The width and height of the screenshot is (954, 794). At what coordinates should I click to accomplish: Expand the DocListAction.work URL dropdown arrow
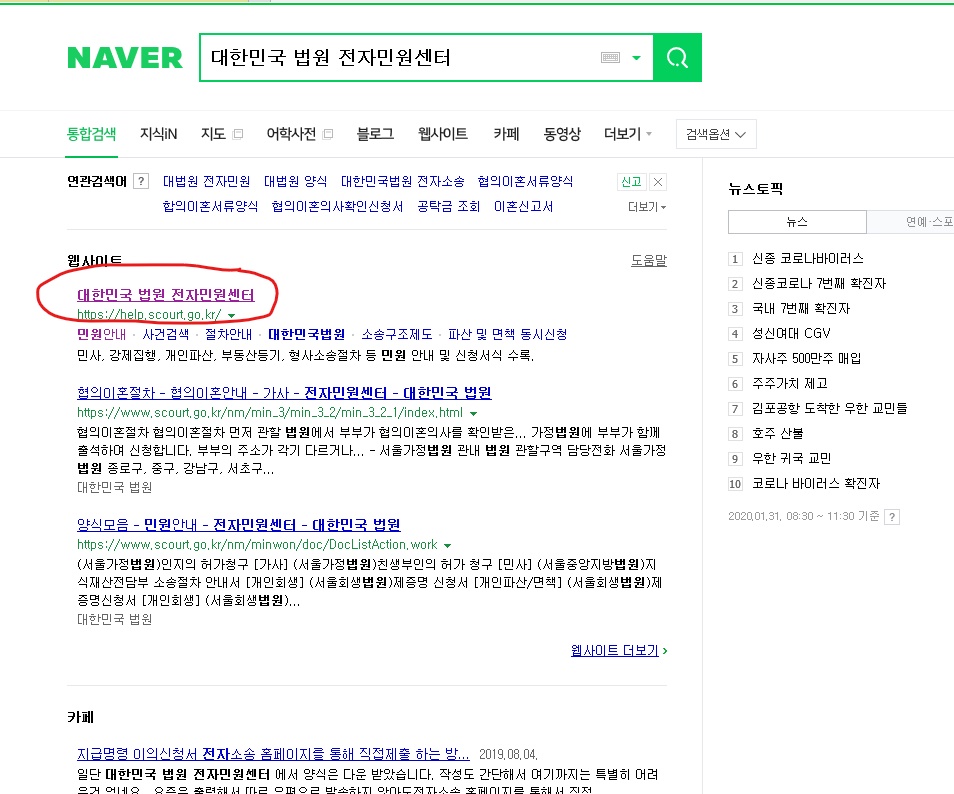click(448, 545)
